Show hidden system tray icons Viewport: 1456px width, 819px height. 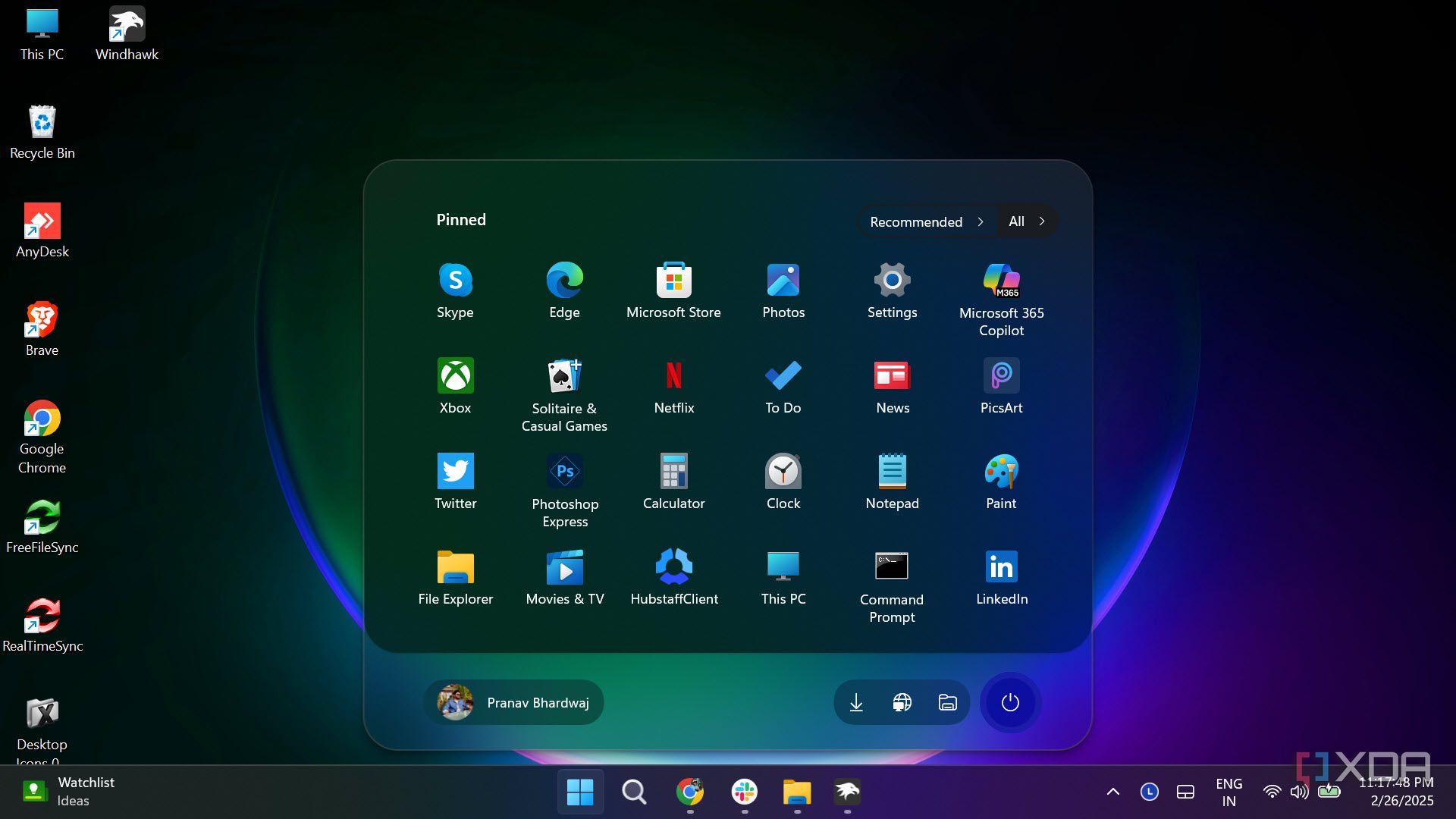click(x=1113, y=792)
